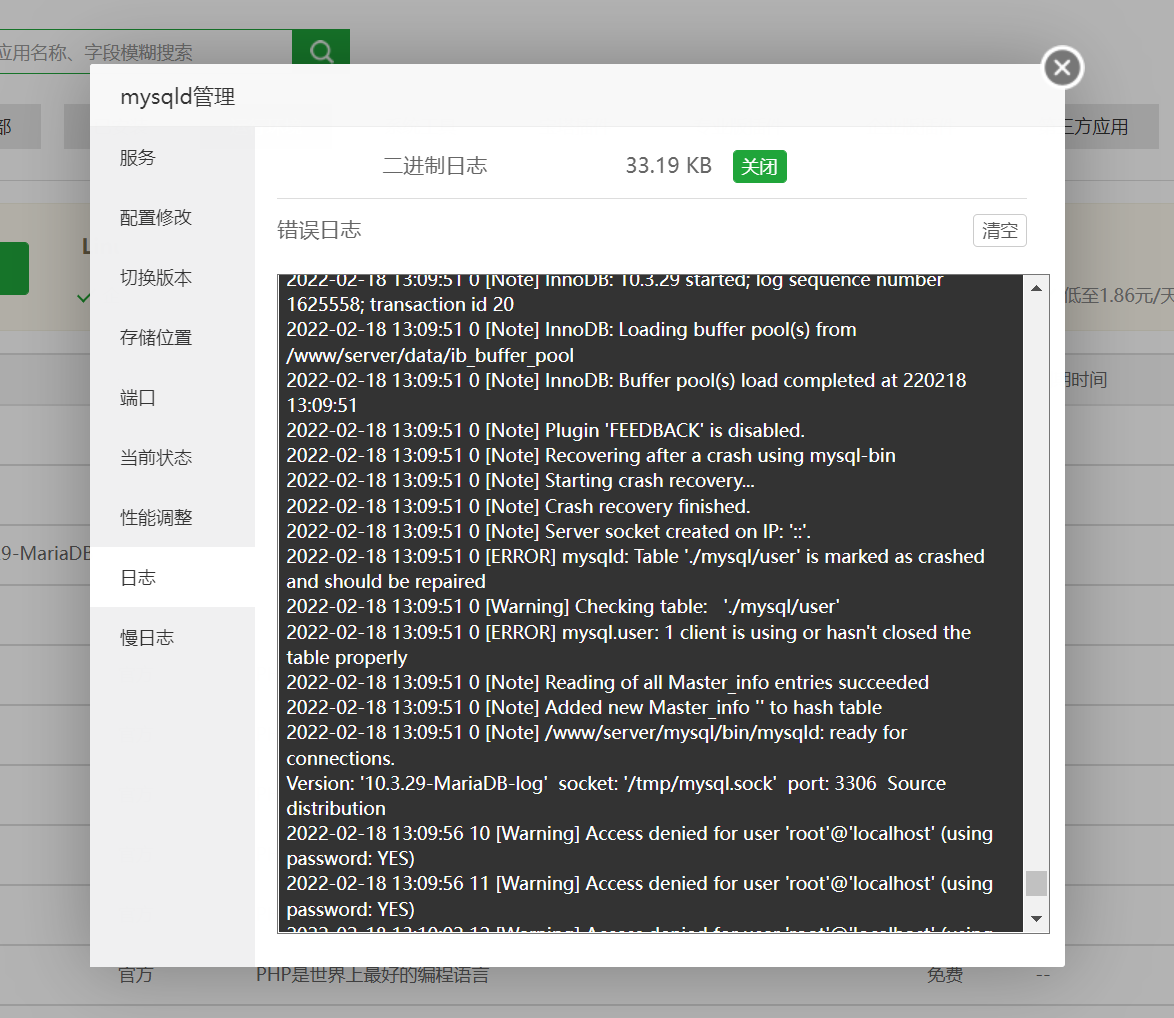The height and width of the screenshot is (1018, 1174).
Task: Click 'Table ./mysql/user is marked as crashed' error
Action: point(636,569)
